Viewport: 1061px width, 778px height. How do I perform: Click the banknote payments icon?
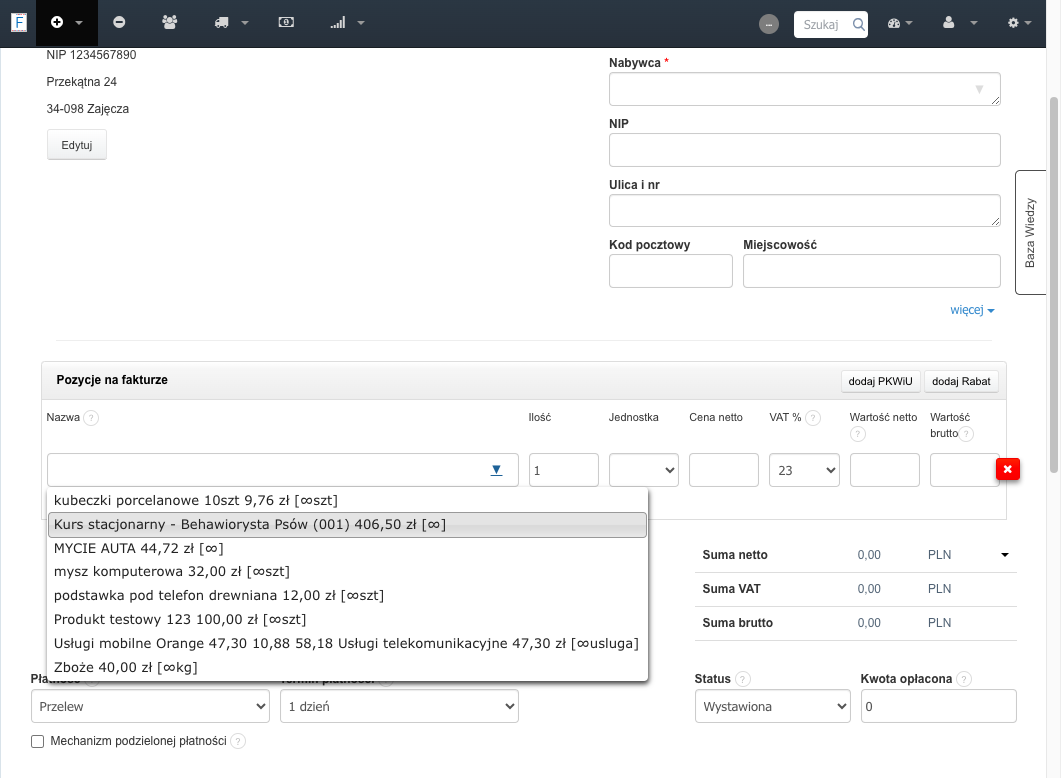[286, 22]
